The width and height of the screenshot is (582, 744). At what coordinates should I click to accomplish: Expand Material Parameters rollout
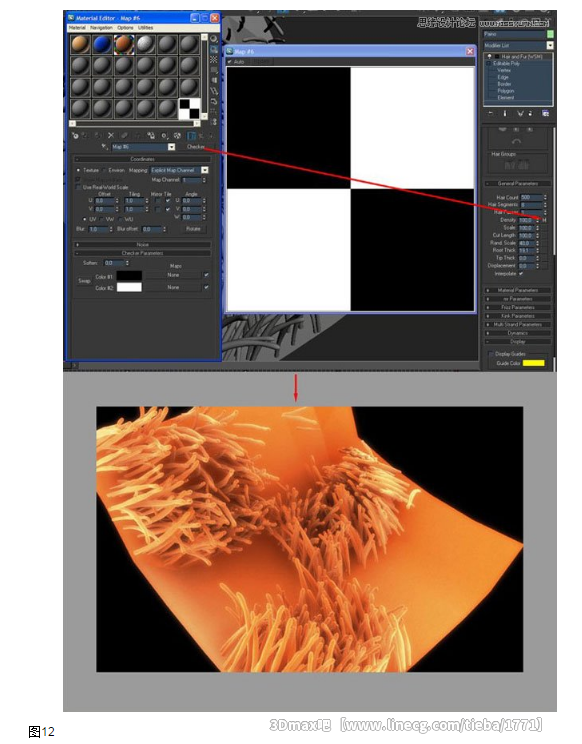[x=518, y=290]
